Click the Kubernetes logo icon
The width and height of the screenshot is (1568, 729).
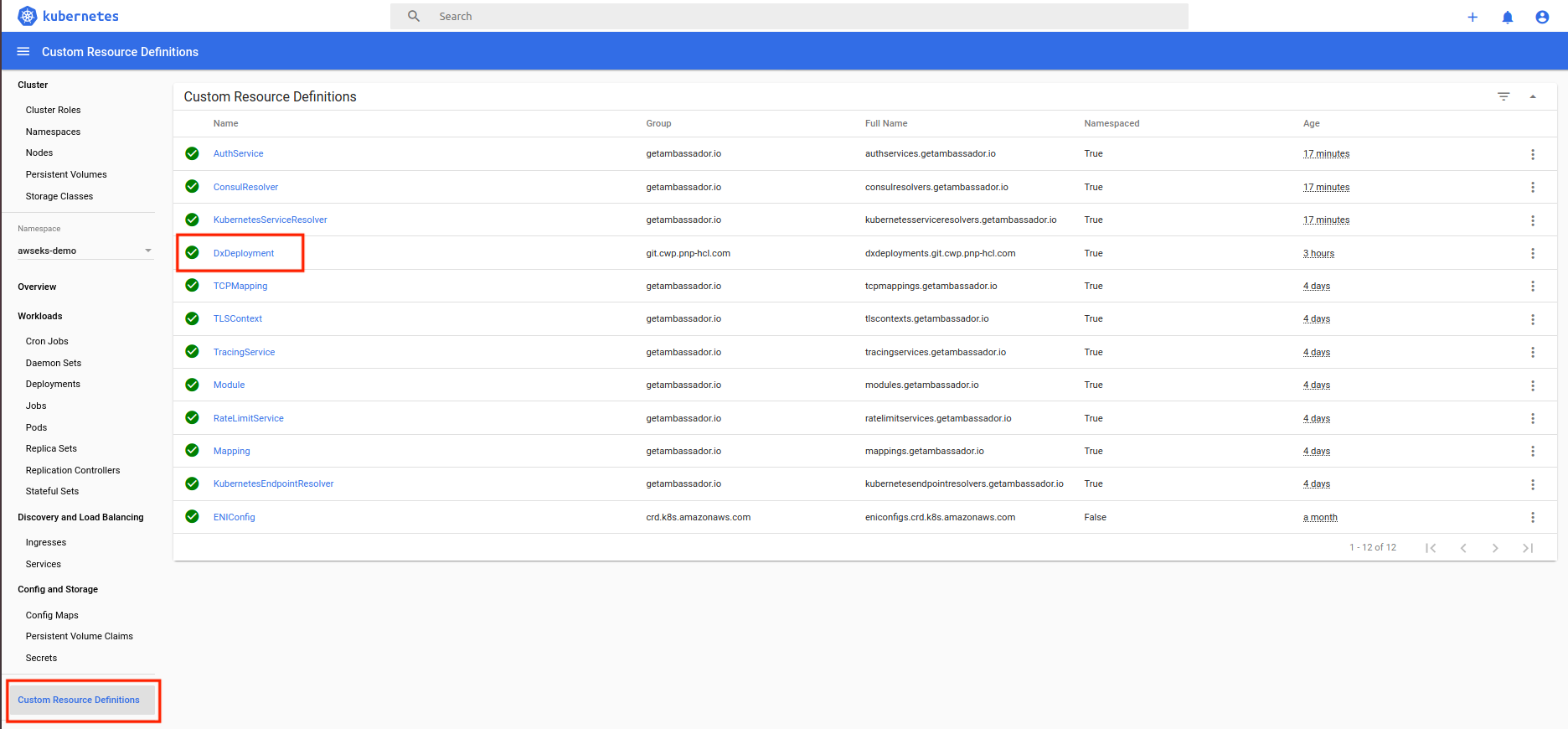(28, 16)
